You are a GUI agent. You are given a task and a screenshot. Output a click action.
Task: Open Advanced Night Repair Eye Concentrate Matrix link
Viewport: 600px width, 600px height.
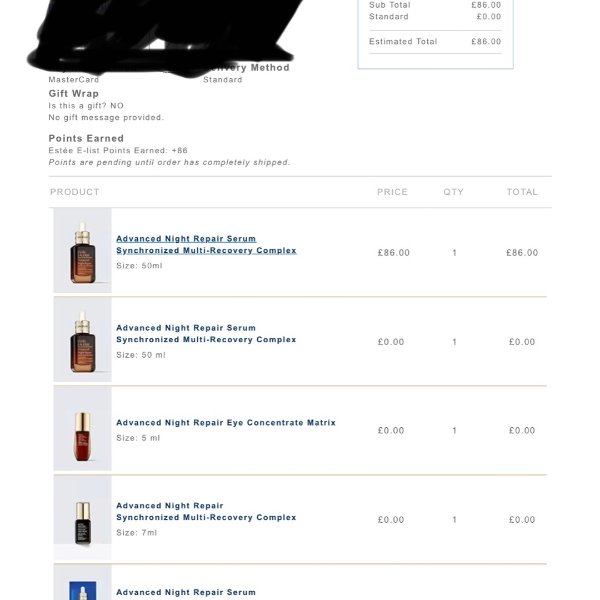pos(226,423)
